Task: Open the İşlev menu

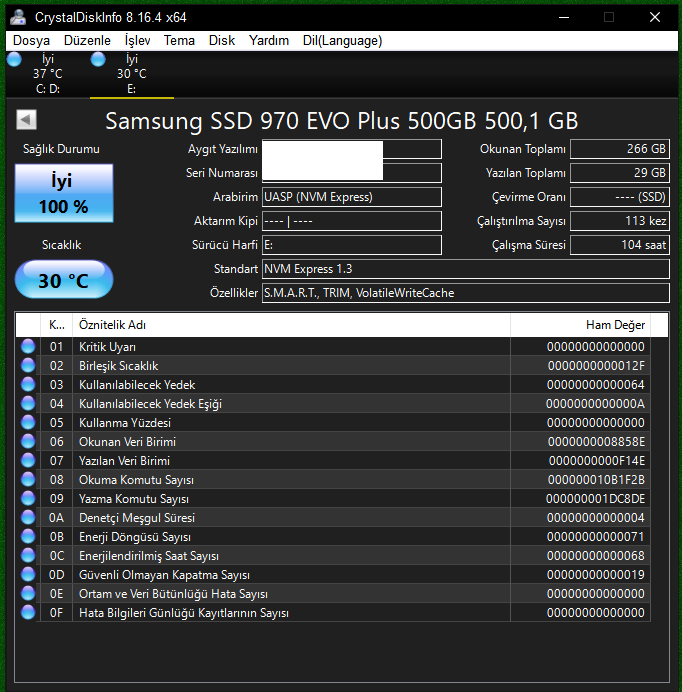Action: coord(137,41)
